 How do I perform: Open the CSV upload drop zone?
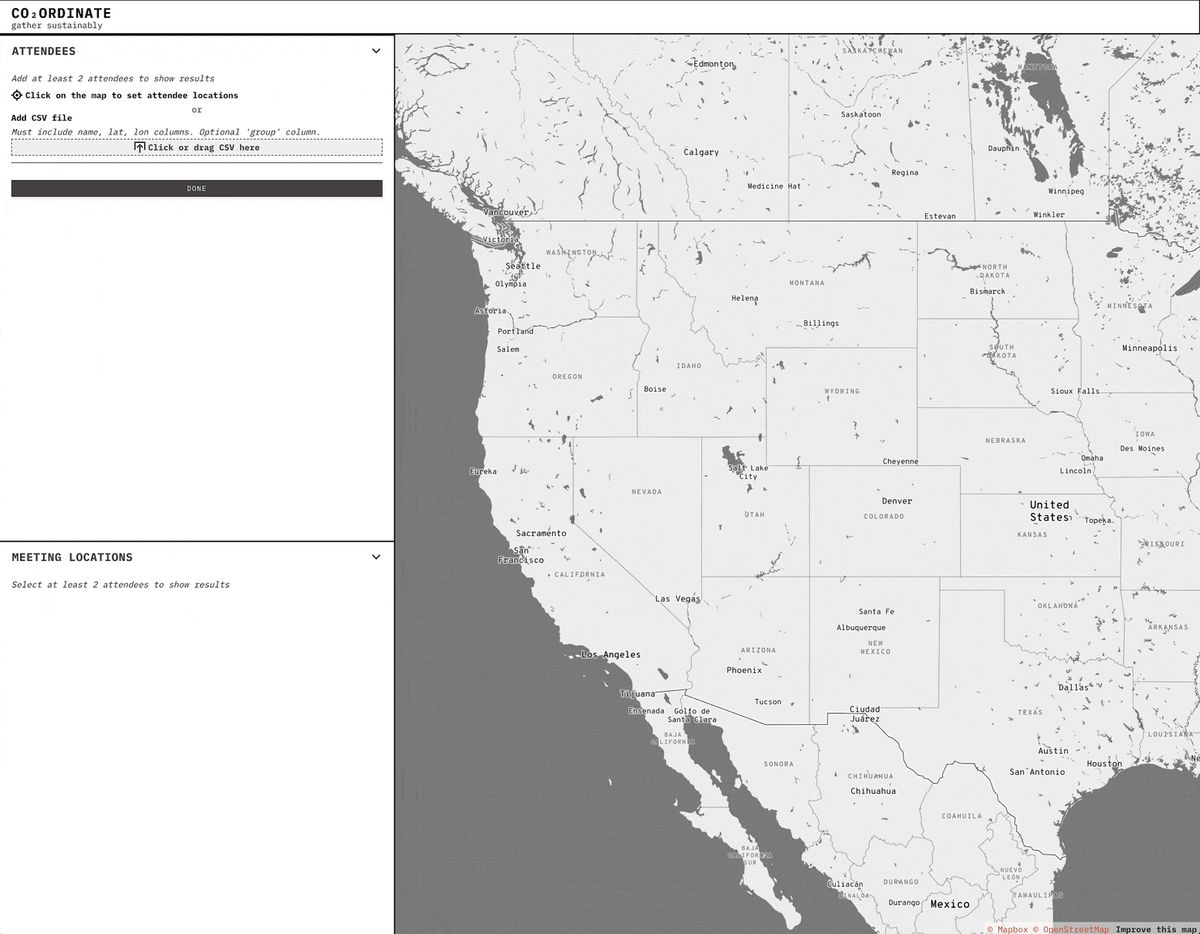tap(197, 148)
